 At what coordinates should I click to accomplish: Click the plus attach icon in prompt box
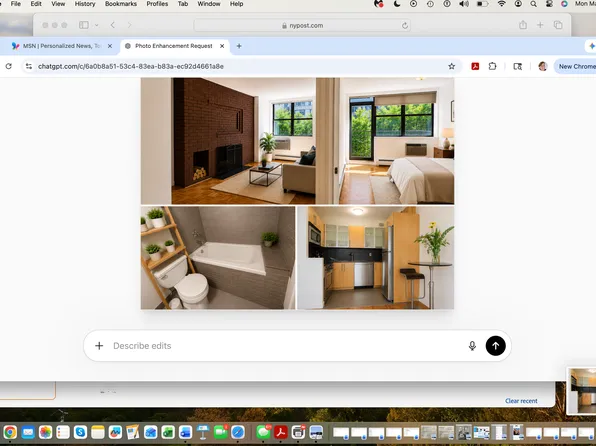click(99, 346)
